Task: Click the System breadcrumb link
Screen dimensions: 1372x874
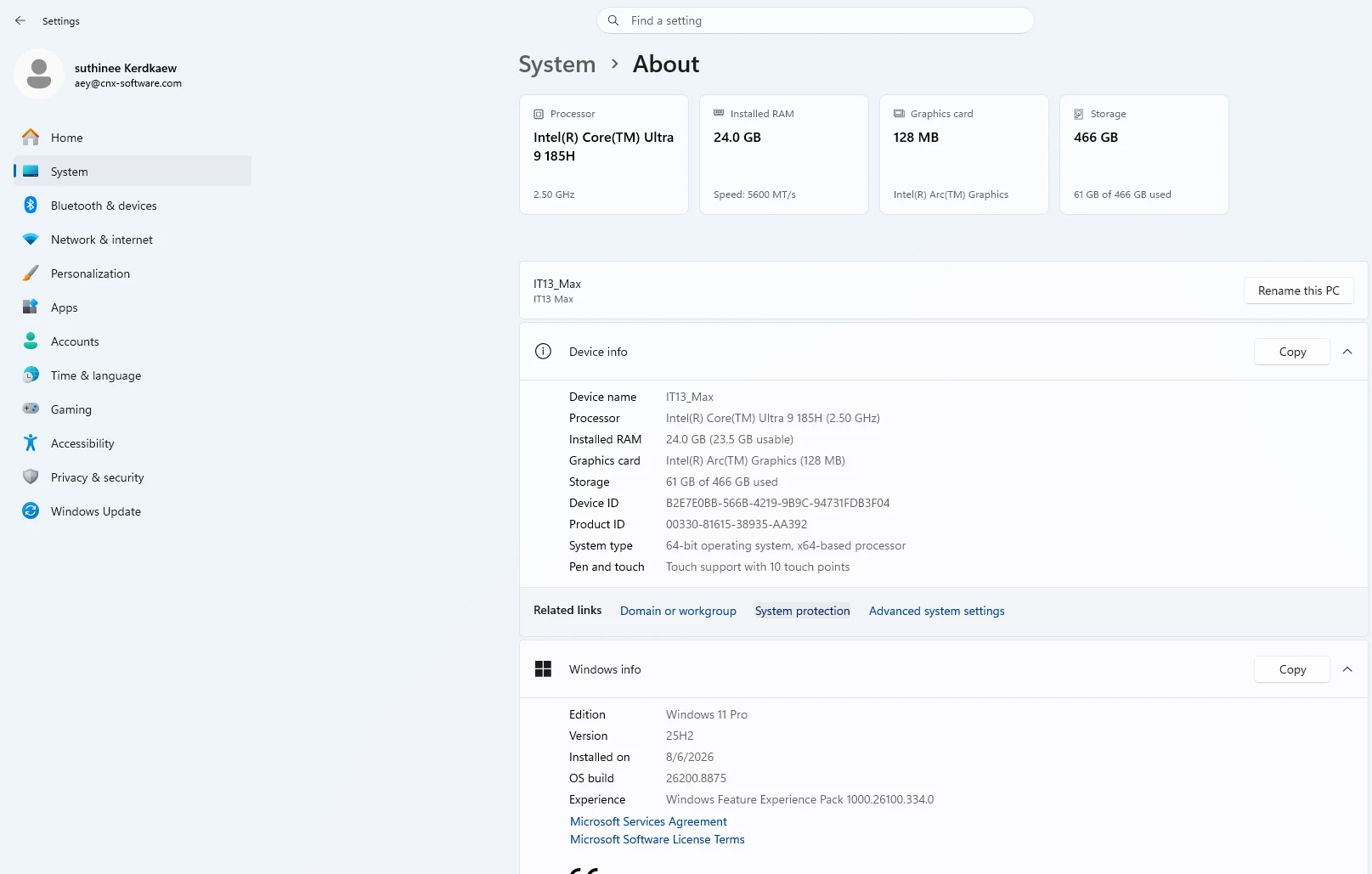Action: click(x=557, y=65)
